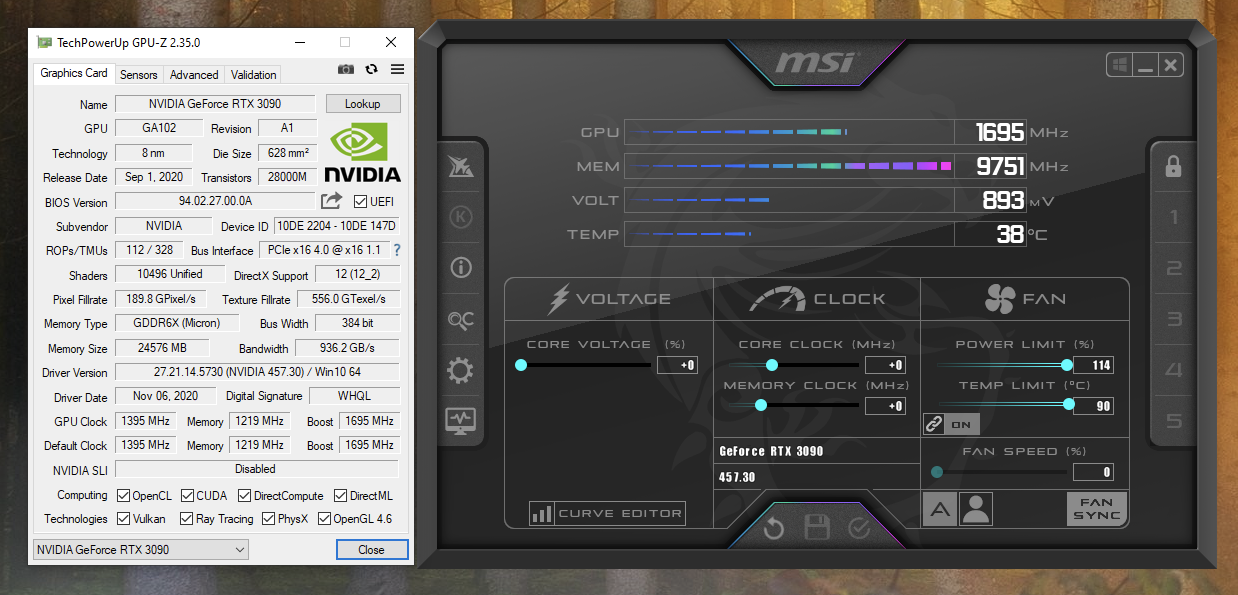Enable auto fan mode A button
Viewport: 1238px width, 595px height.
tap(939, 510)
